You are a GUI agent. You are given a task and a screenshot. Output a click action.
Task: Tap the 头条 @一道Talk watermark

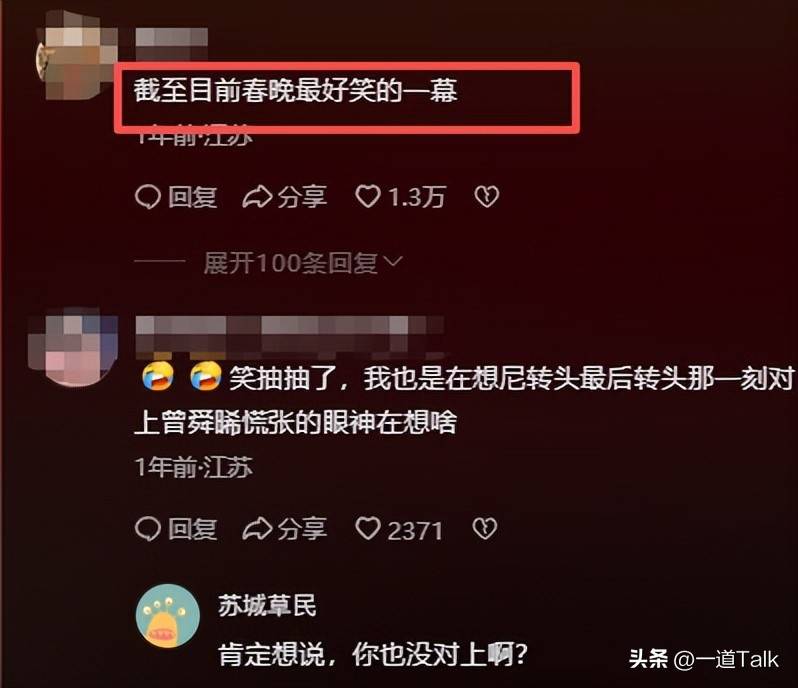point(704,660)
